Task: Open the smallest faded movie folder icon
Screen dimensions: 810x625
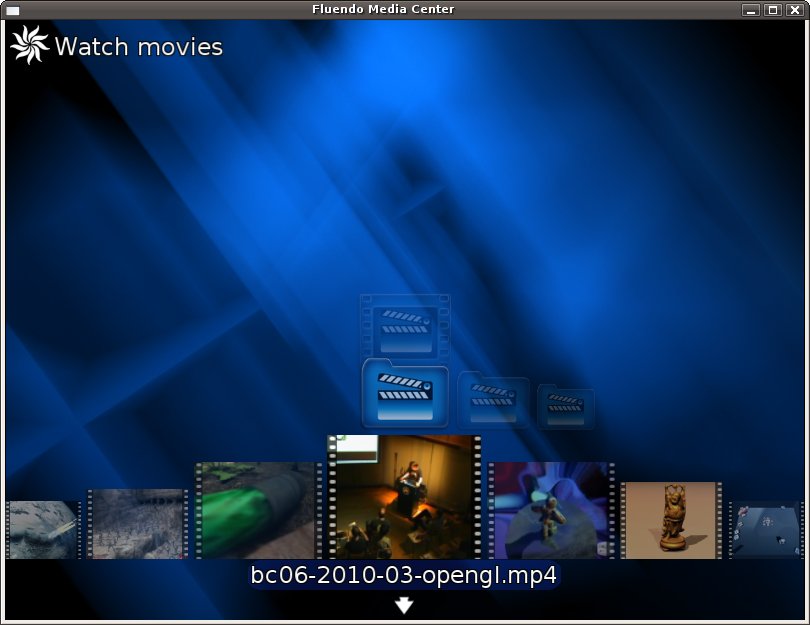Action: (566, 407)
